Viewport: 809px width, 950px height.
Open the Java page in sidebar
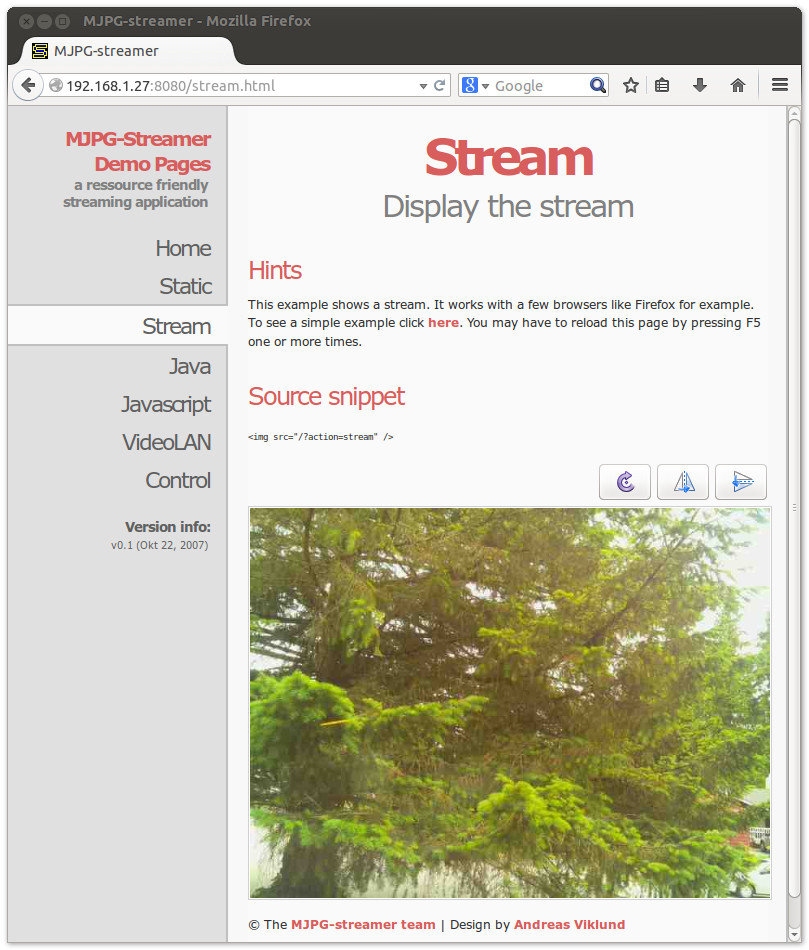point(190,367)
